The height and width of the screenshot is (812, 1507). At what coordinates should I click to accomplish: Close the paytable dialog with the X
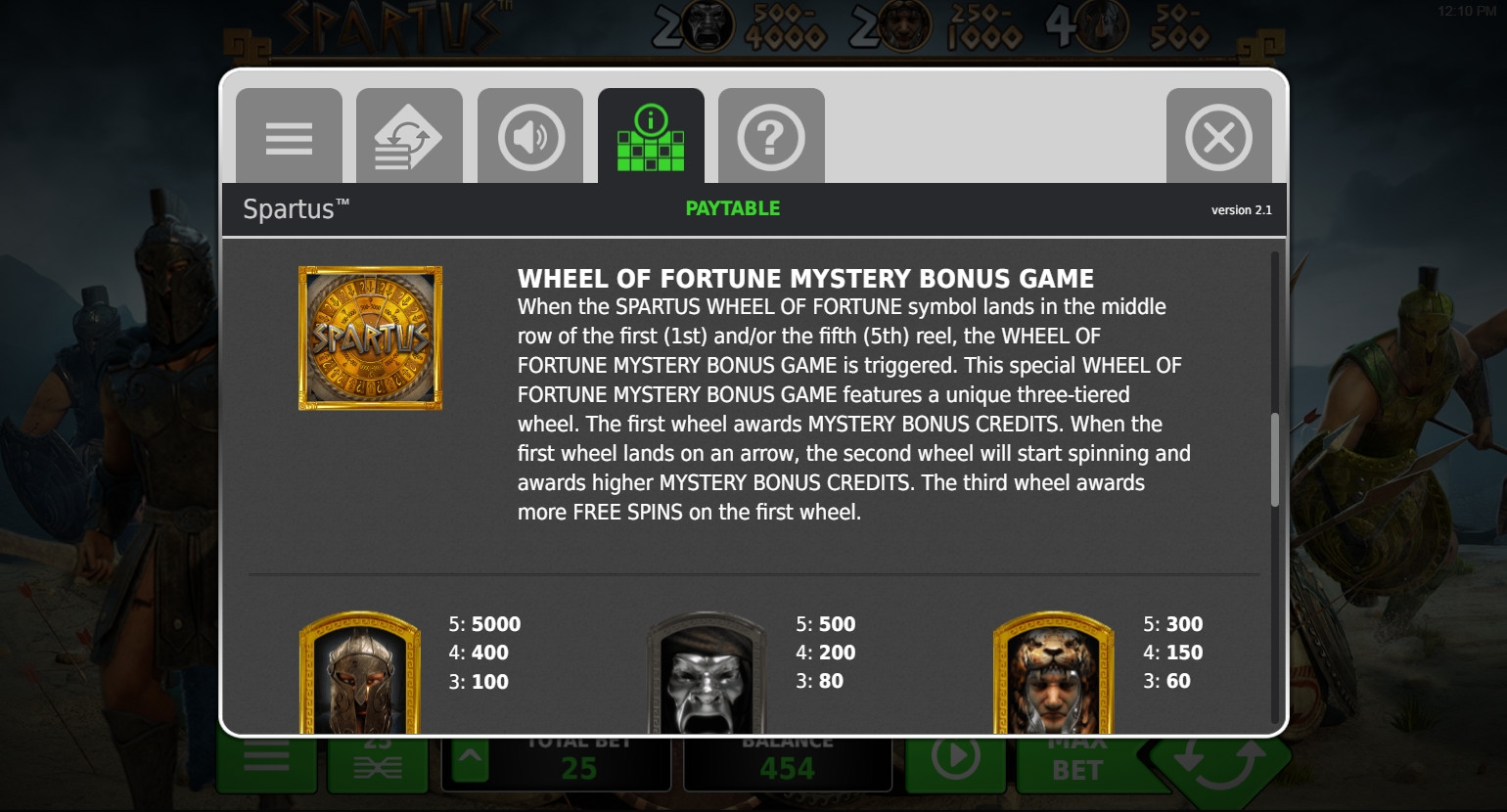click(1218, 136)
